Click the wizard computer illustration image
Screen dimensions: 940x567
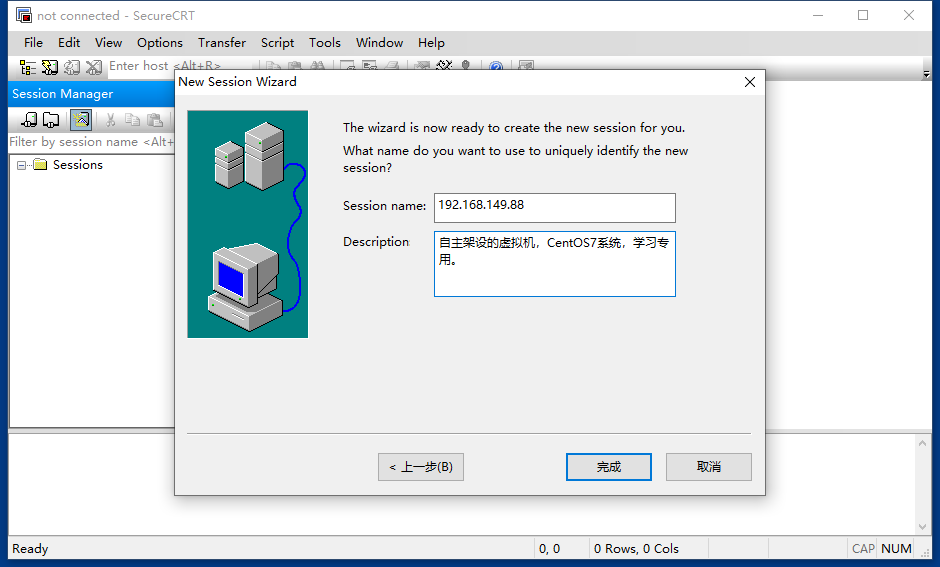[x=248, y=224]
